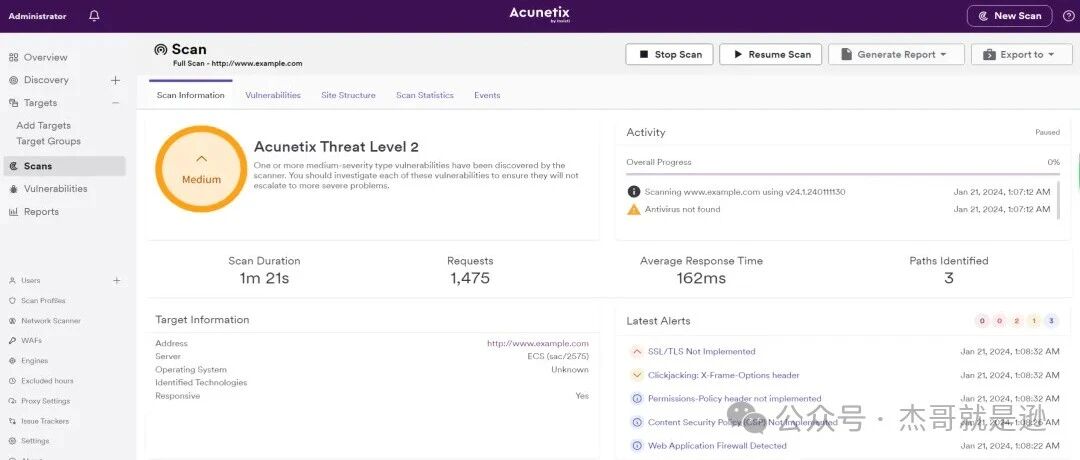Screen dimensions: 1080x460
Task: Click the Targets sidebar icon
Action: [x=13, y=103]
